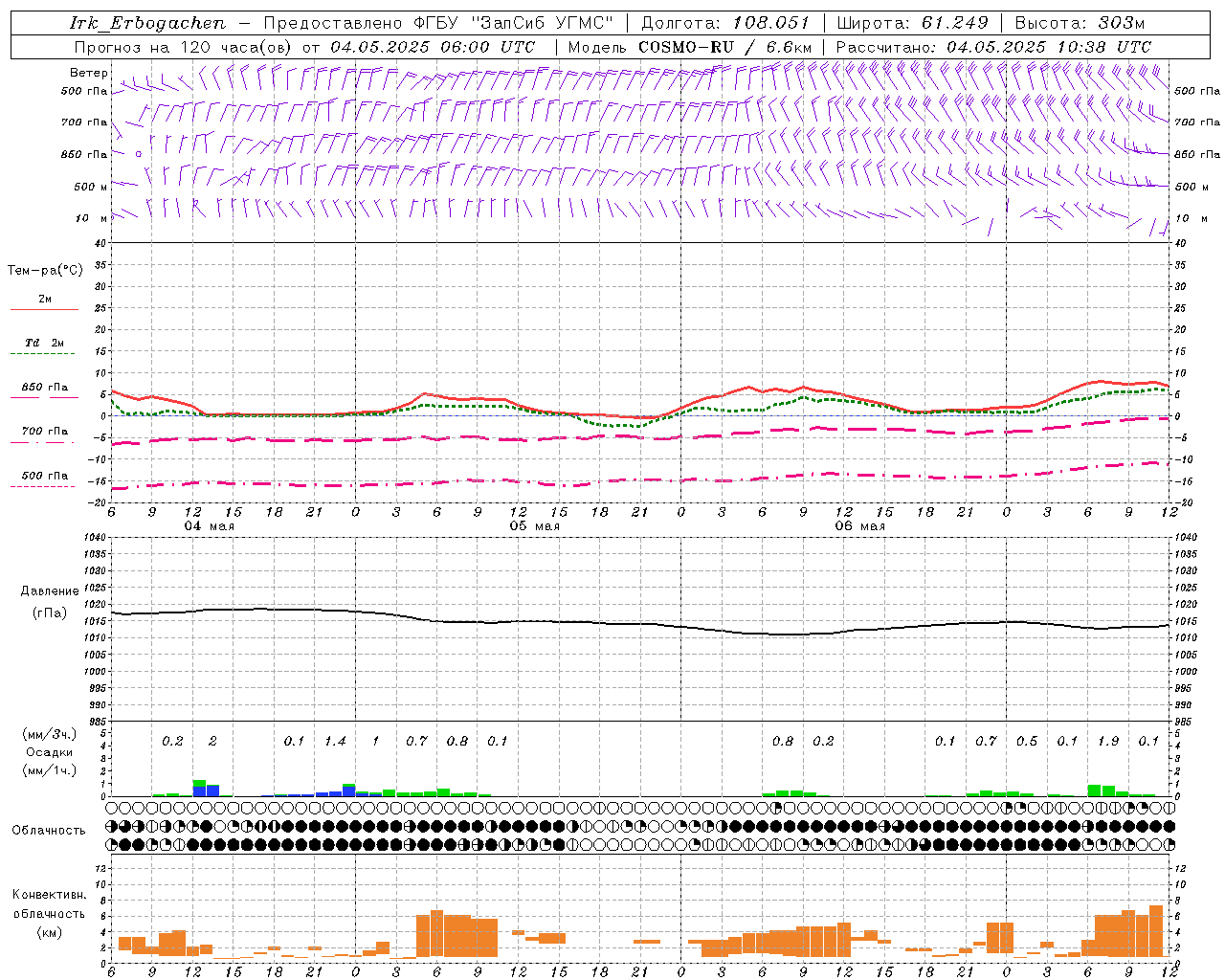Click the latitude value 61.249
Image resolution: width=1225 pixels, height=980 pixels.
[954, 23]
